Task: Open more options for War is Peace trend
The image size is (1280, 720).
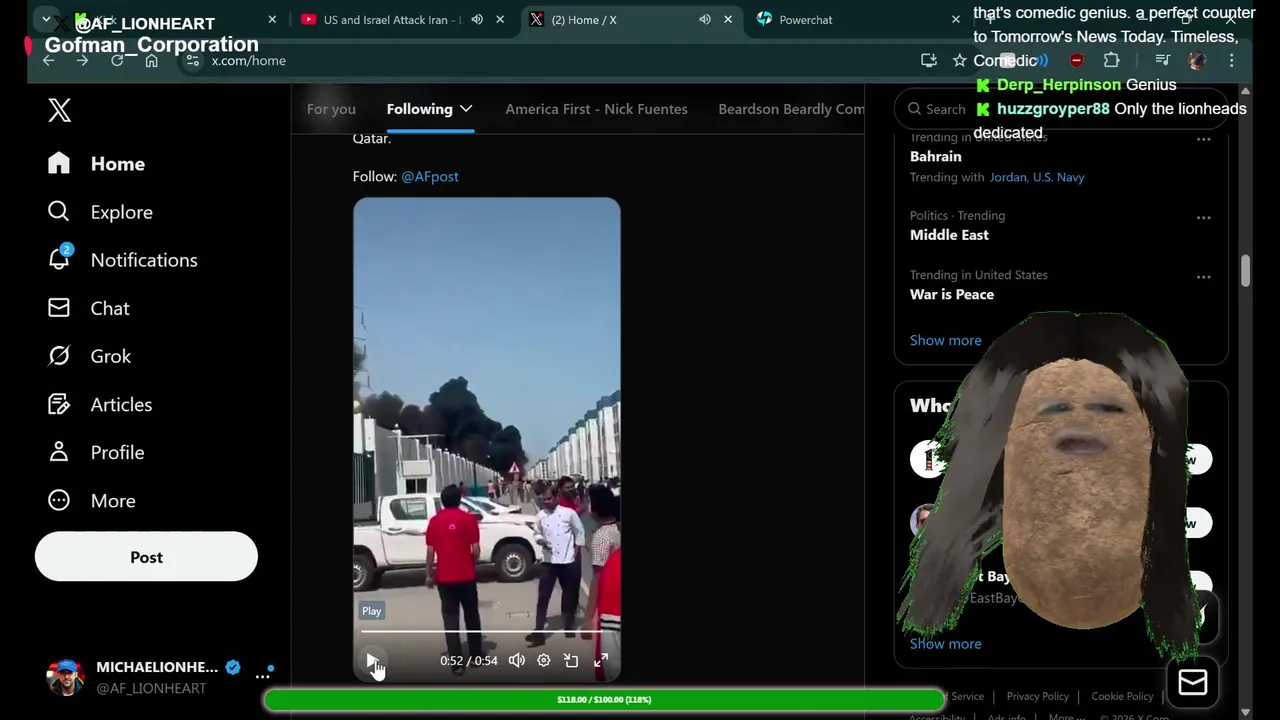Action: click(1204, 276)
